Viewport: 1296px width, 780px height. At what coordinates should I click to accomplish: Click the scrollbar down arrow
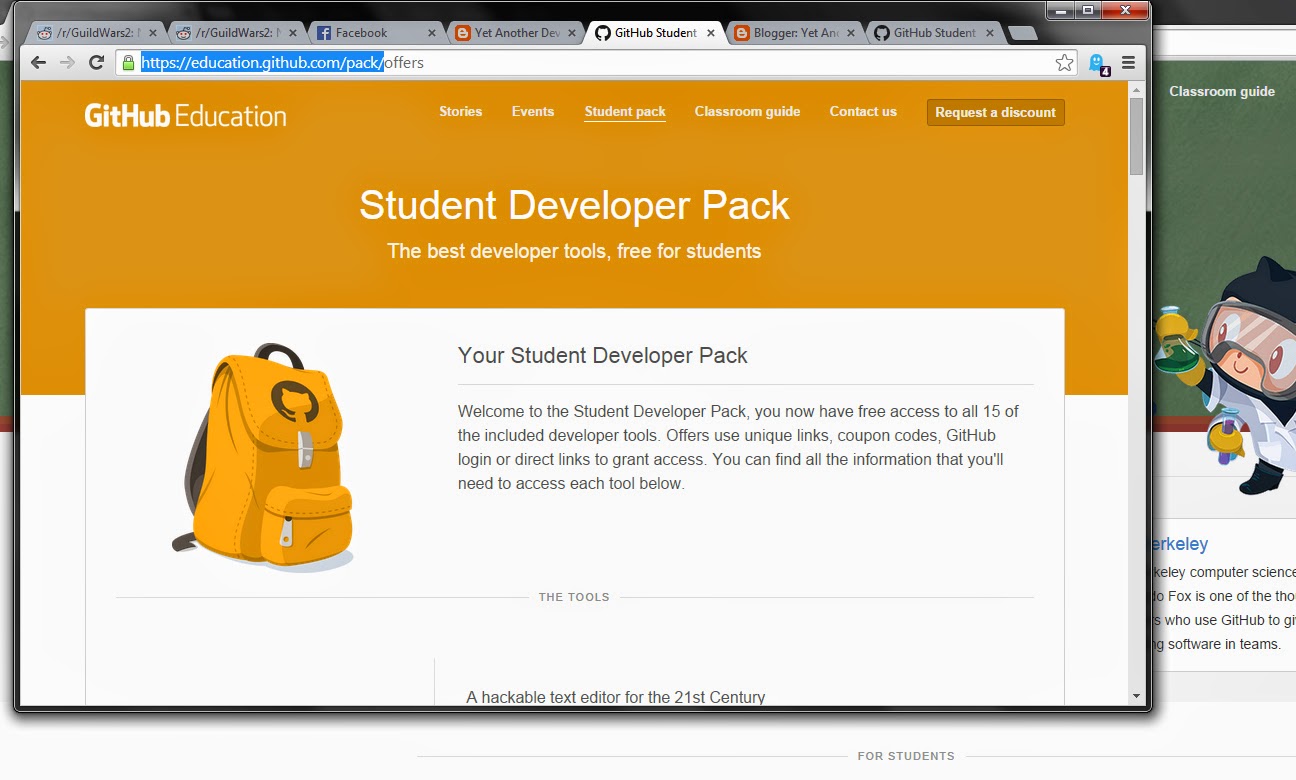pyautogui.click(x=1136, y=696)
